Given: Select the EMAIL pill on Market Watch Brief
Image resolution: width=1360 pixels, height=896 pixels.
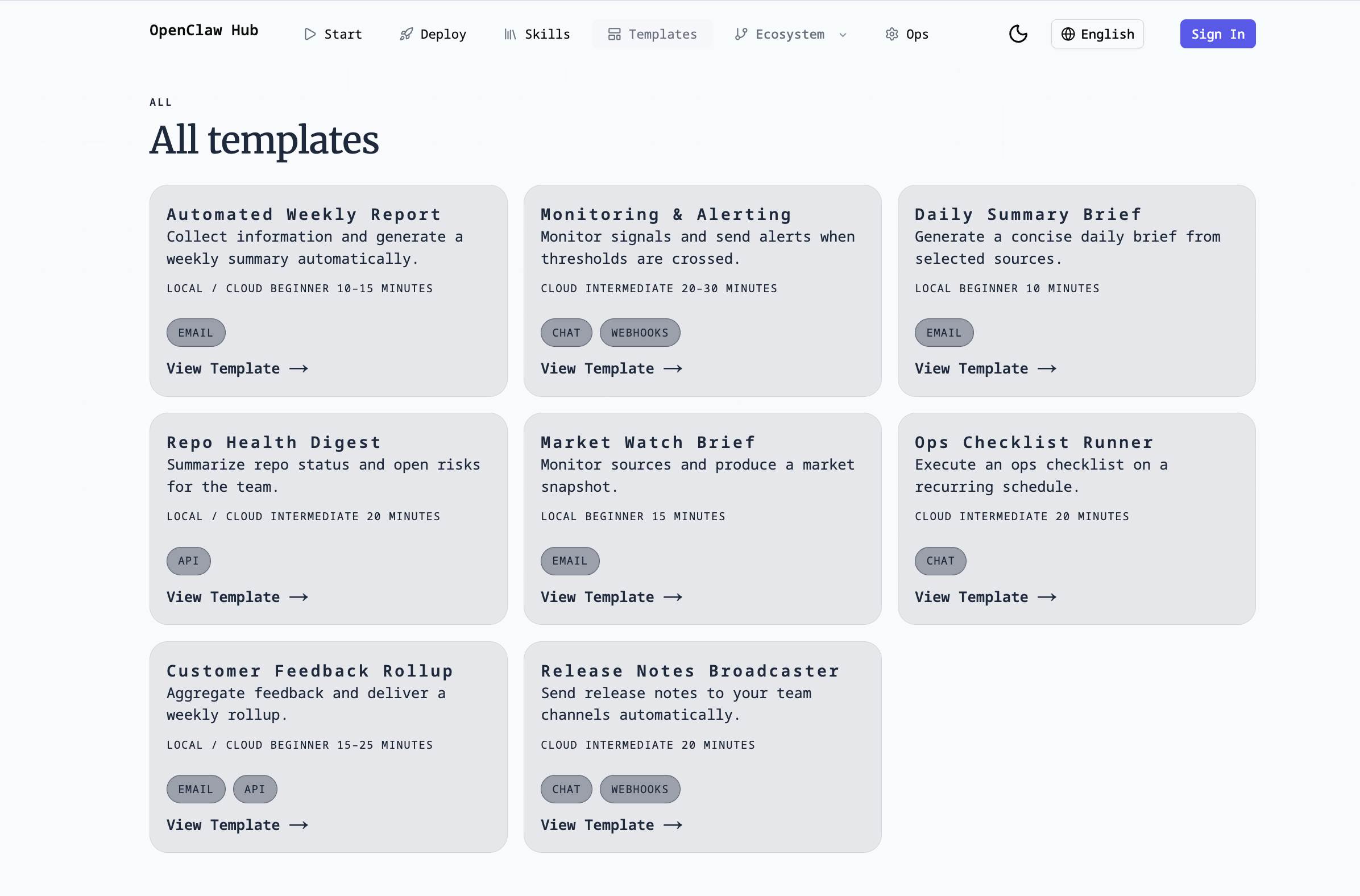Looking at the screenshot, I should (x=569, y=561).
